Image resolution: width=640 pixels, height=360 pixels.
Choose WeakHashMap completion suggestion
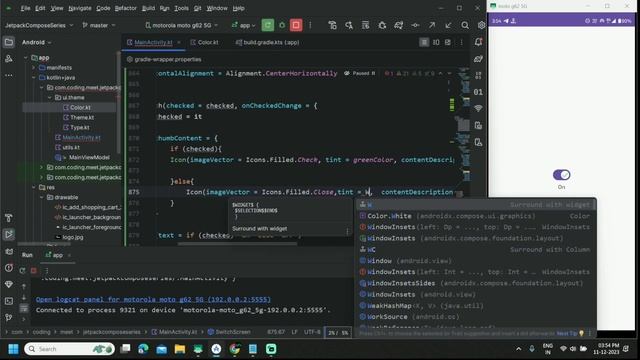click(476, 305)
